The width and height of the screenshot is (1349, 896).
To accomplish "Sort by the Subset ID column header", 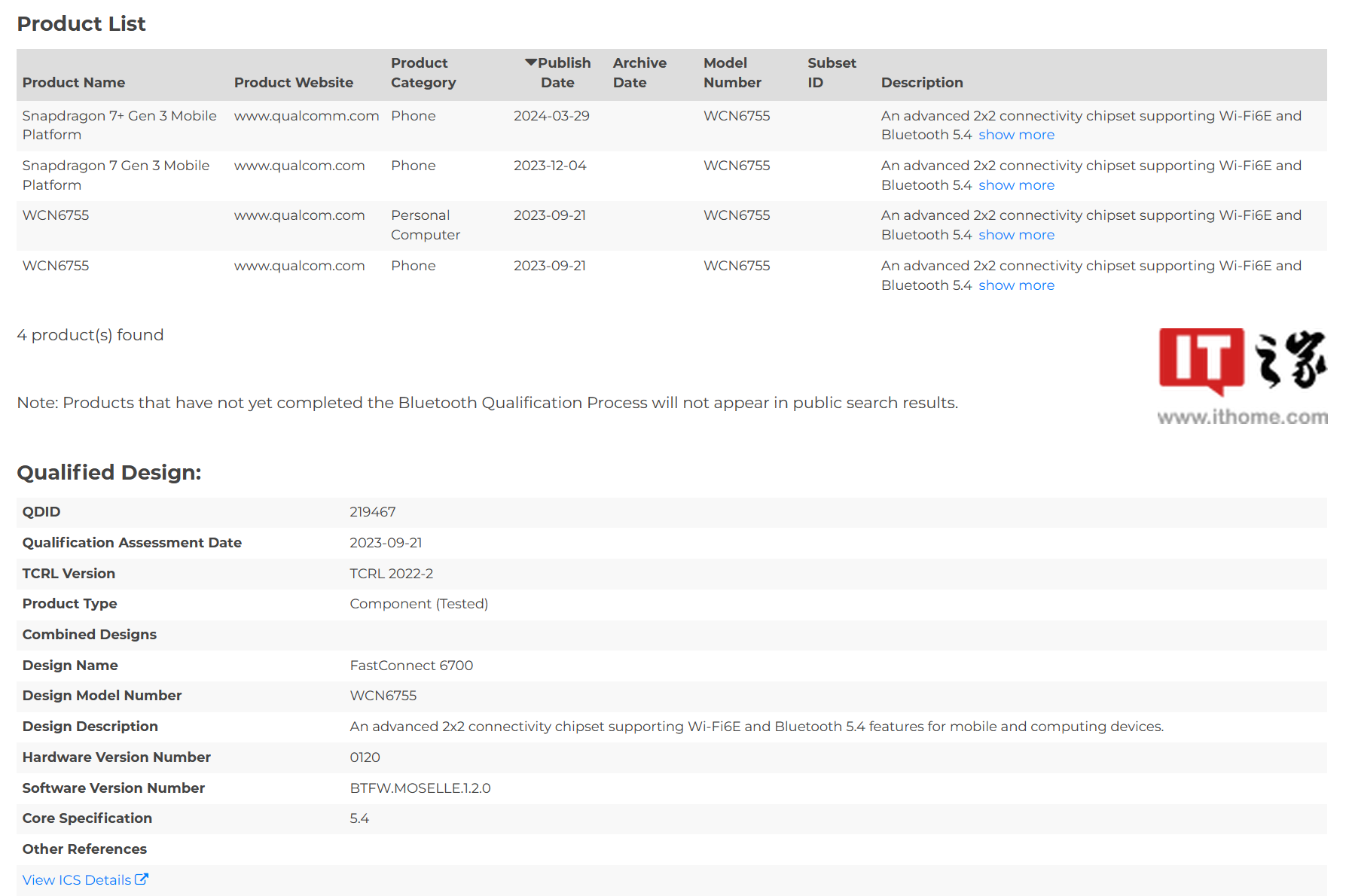I will click(832, 73).
